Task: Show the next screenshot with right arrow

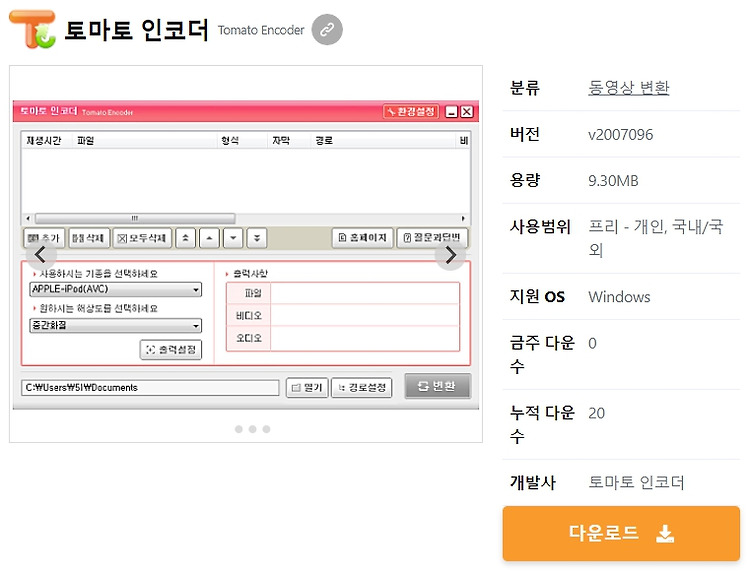Action: pos(450,255)
